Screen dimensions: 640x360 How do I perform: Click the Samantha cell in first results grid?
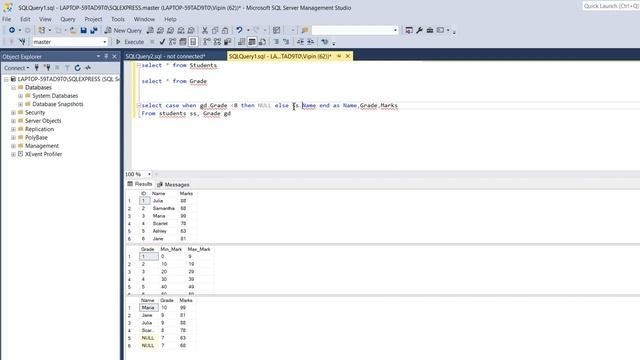pos(163,209)
